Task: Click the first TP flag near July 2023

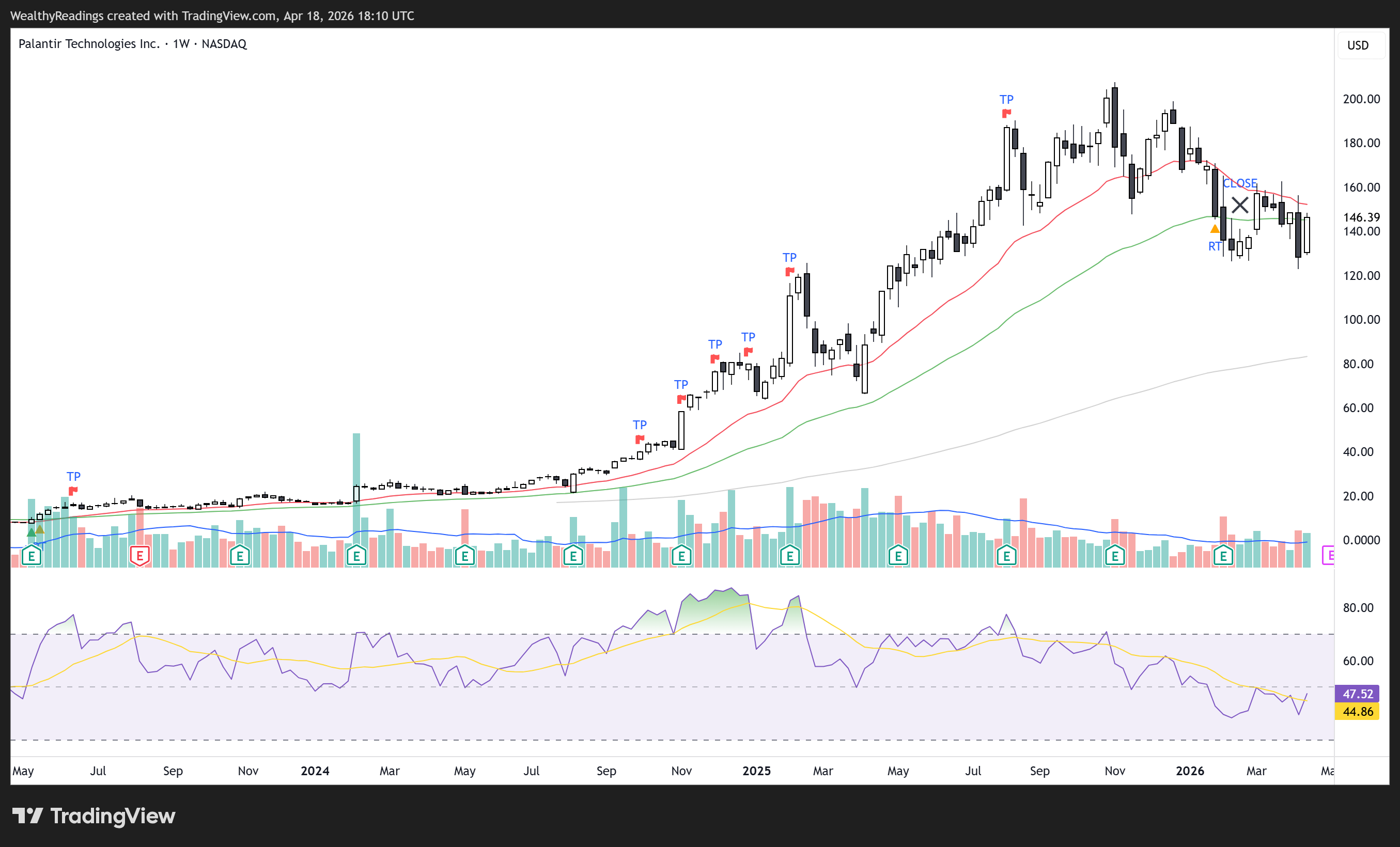Action: pos(73,490)
